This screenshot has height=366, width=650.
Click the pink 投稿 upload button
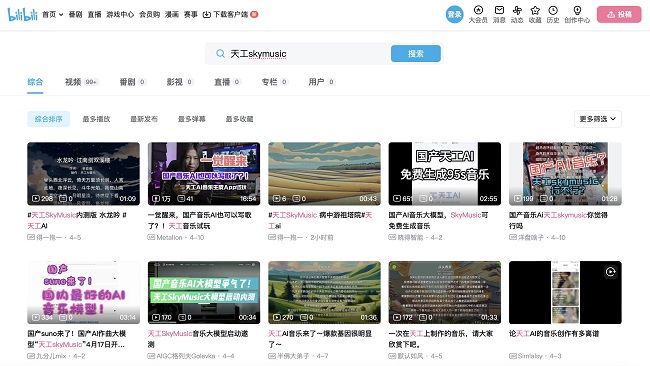click(x=619, y=15)
